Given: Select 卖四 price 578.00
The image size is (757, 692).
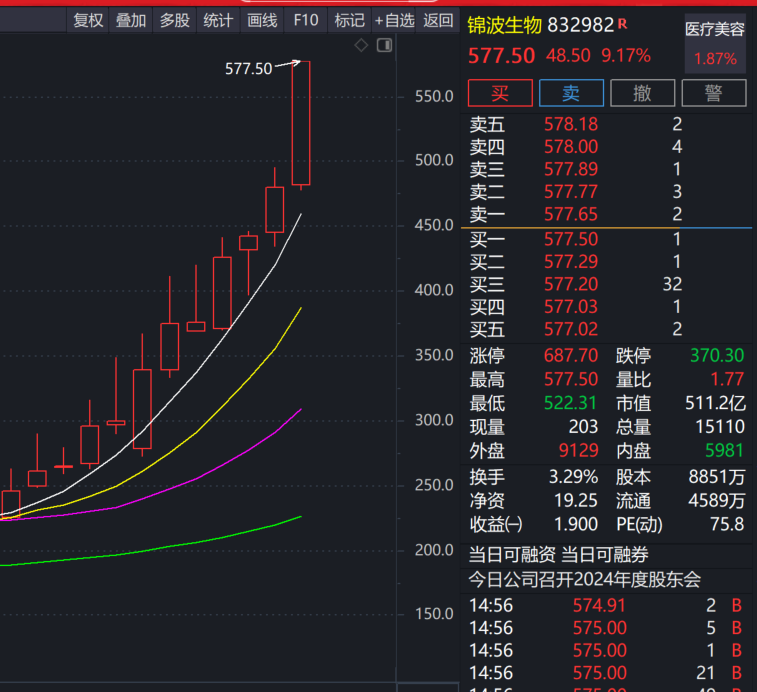Looking at the screenshot, I should point(571,147).
